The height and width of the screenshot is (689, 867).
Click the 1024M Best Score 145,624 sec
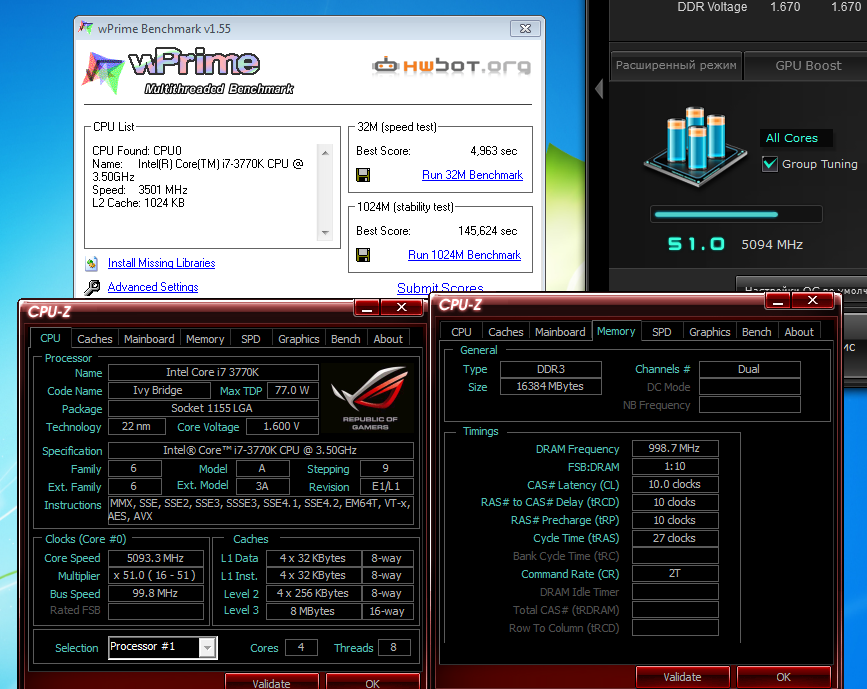487,231
